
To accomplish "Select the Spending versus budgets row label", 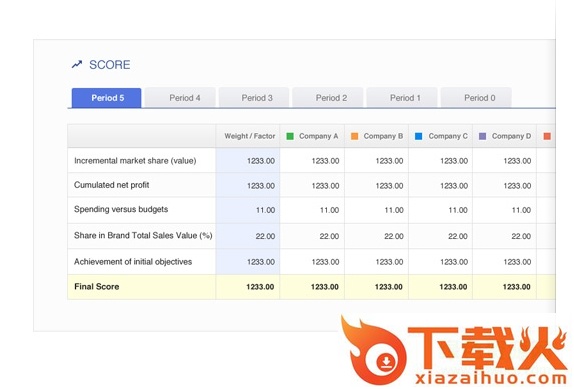I will coord(121,209).
